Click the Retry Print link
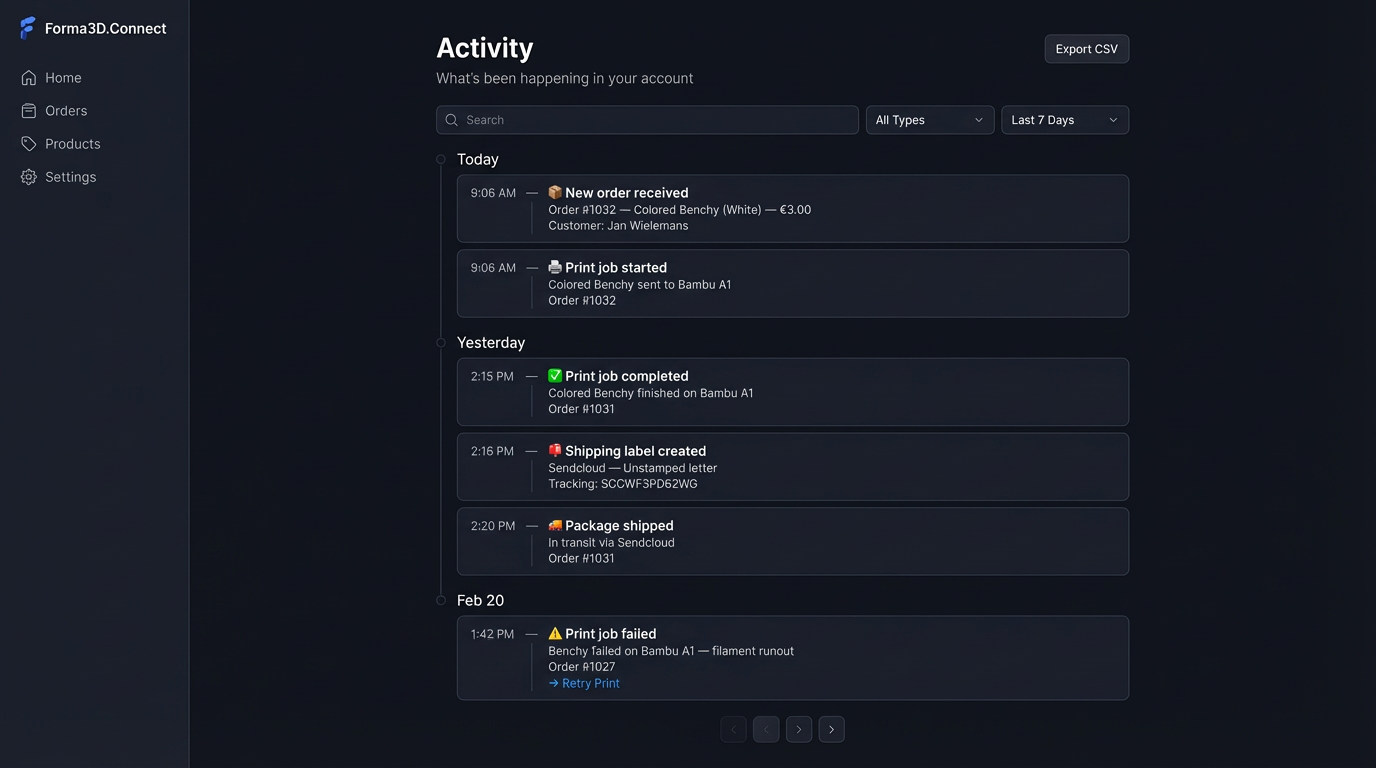 (584, 682)
